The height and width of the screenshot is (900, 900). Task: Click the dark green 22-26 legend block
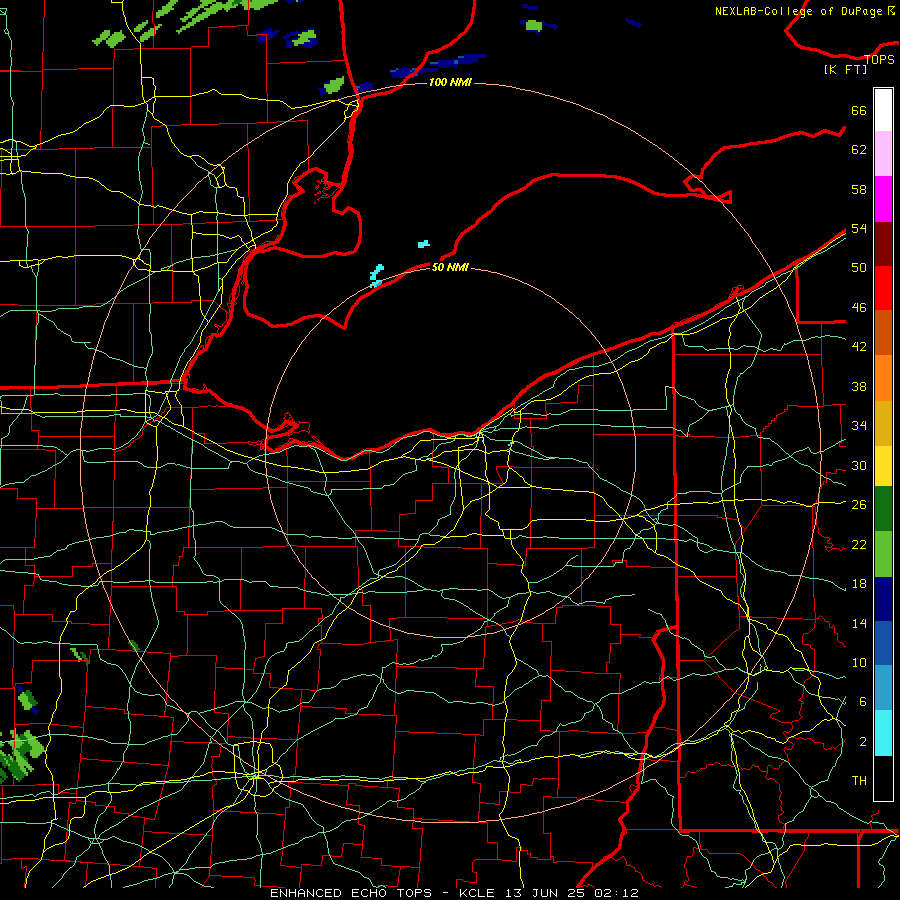[x=883, y=509]
